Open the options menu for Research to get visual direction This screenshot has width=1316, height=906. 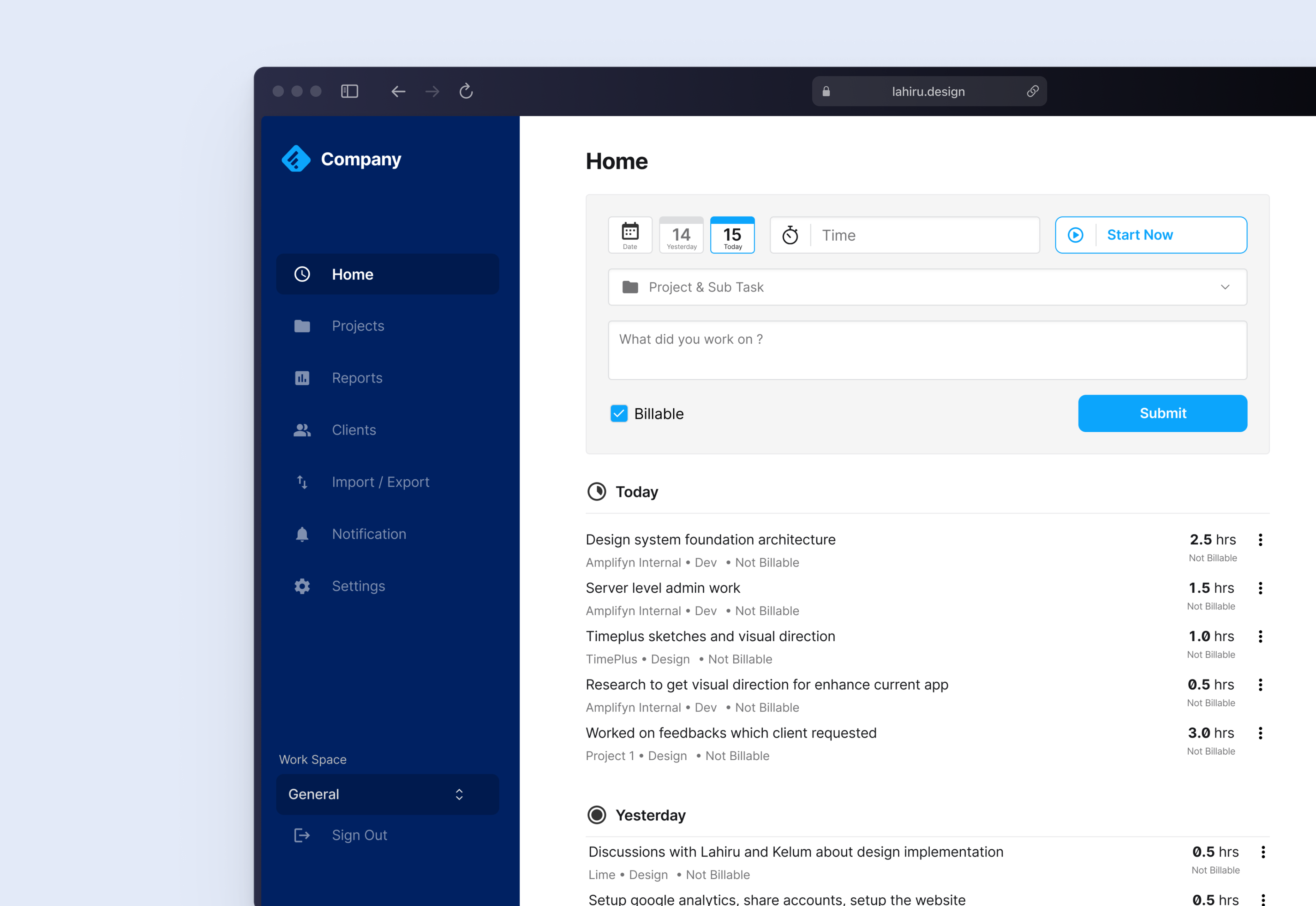[1260, 685]
